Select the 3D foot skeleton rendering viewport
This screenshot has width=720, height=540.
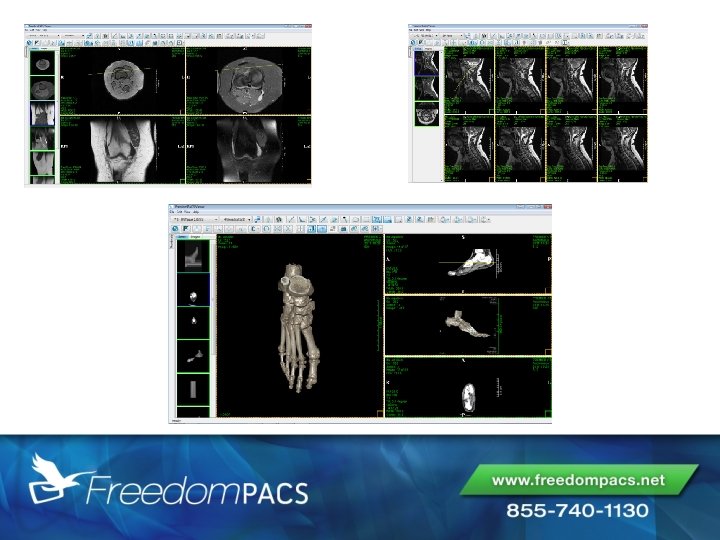[300, 326]
